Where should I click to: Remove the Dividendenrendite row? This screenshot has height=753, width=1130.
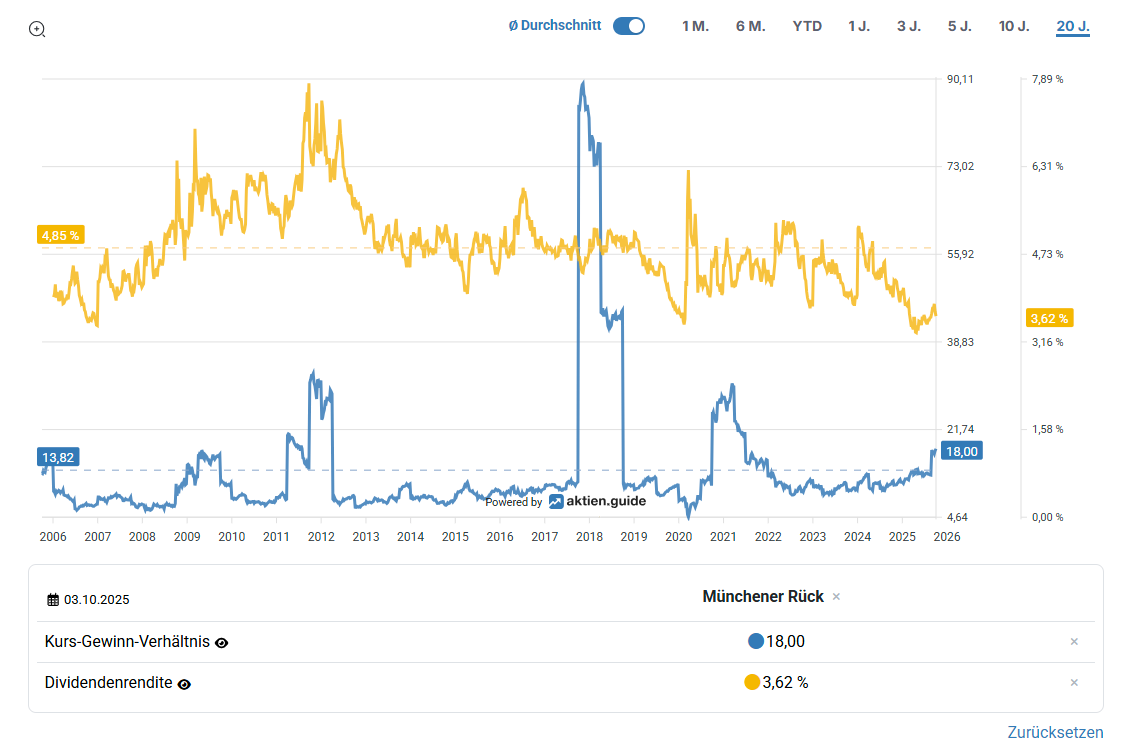tap(1074, 683)
